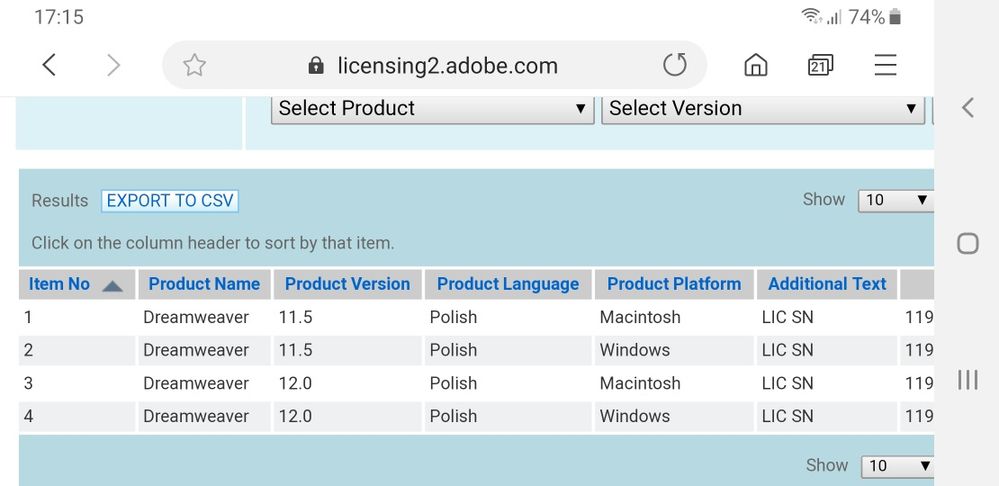
Task: Select Dreamweaver in item row 2
Action: click(196, 350)
